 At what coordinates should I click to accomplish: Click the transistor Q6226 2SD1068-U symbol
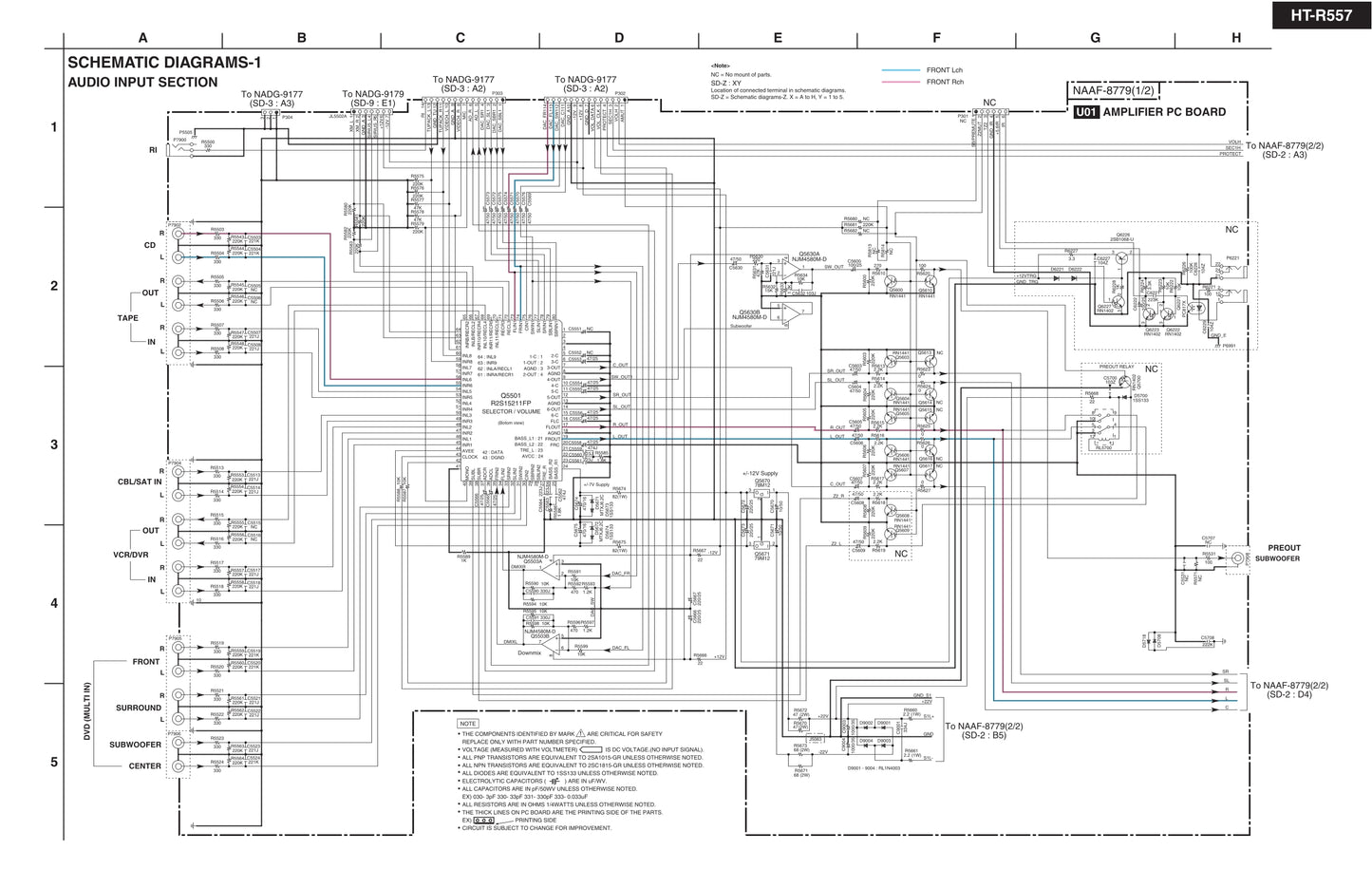coord(1123,256)
